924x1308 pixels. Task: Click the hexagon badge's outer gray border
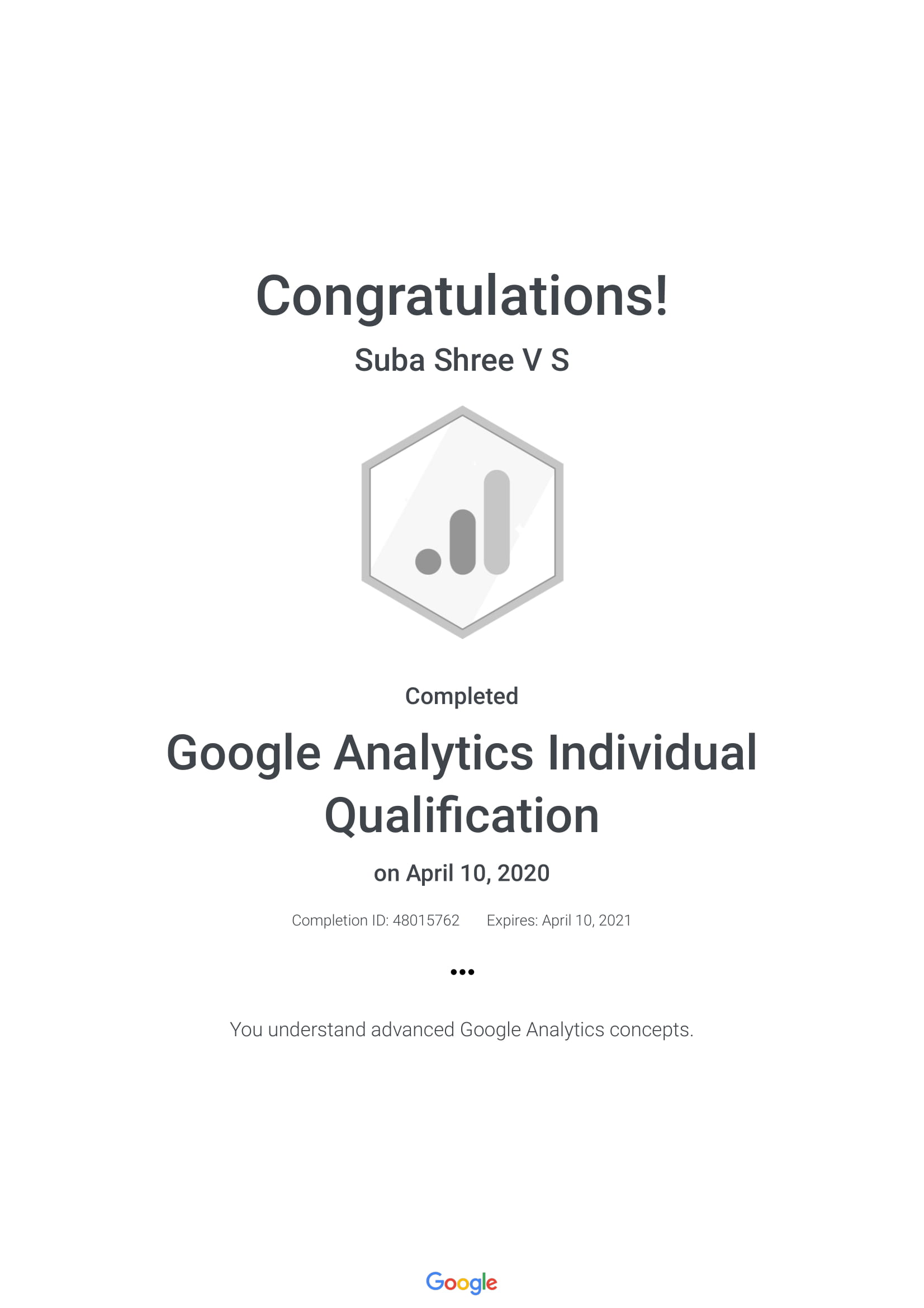click(x=366, y=522)
